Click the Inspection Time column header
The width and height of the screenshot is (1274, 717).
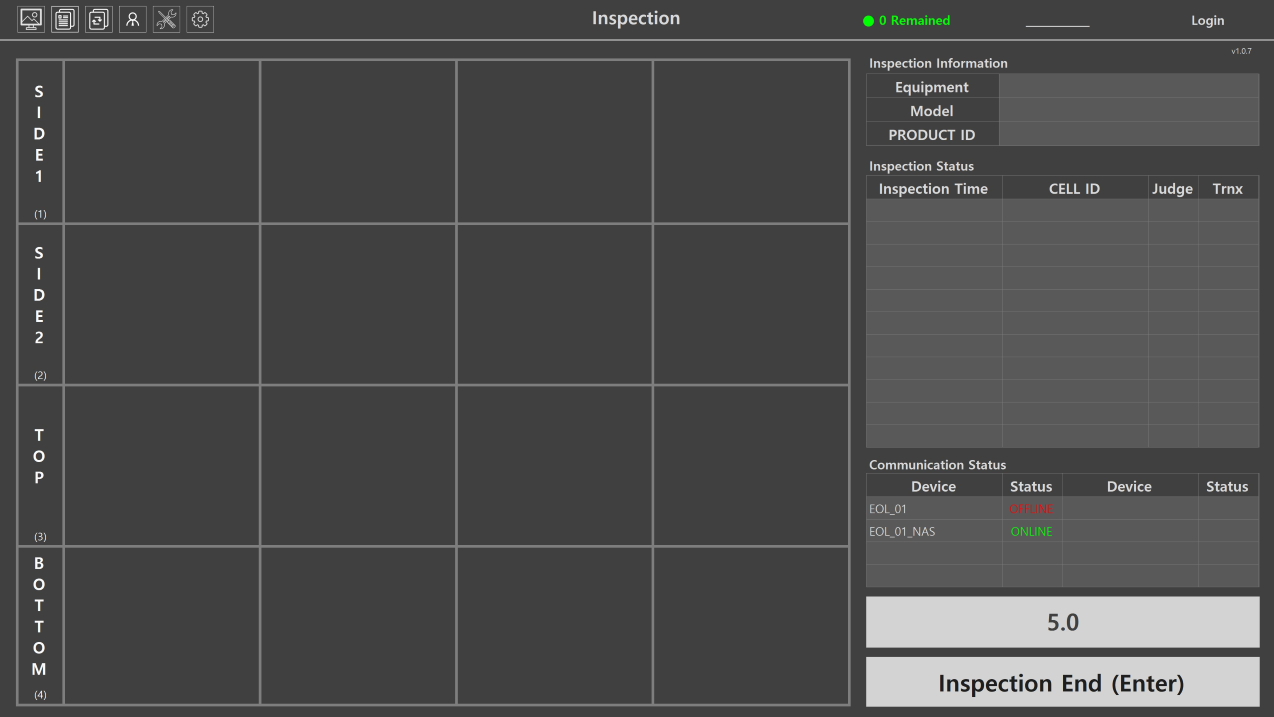(x=933, y=189)
